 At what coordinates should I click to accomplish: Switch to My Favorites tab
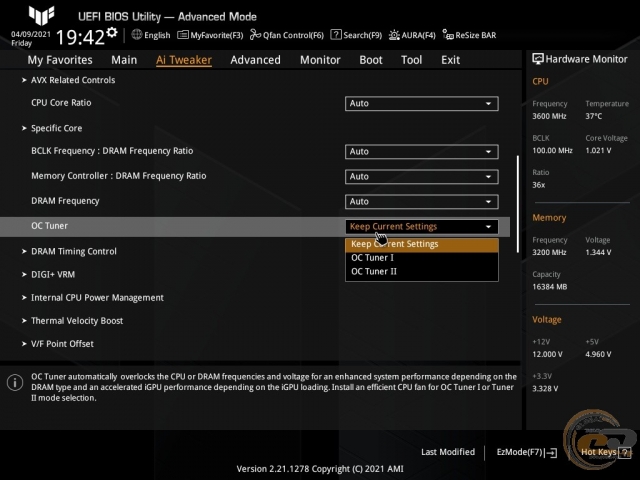[x=60, y=60]
